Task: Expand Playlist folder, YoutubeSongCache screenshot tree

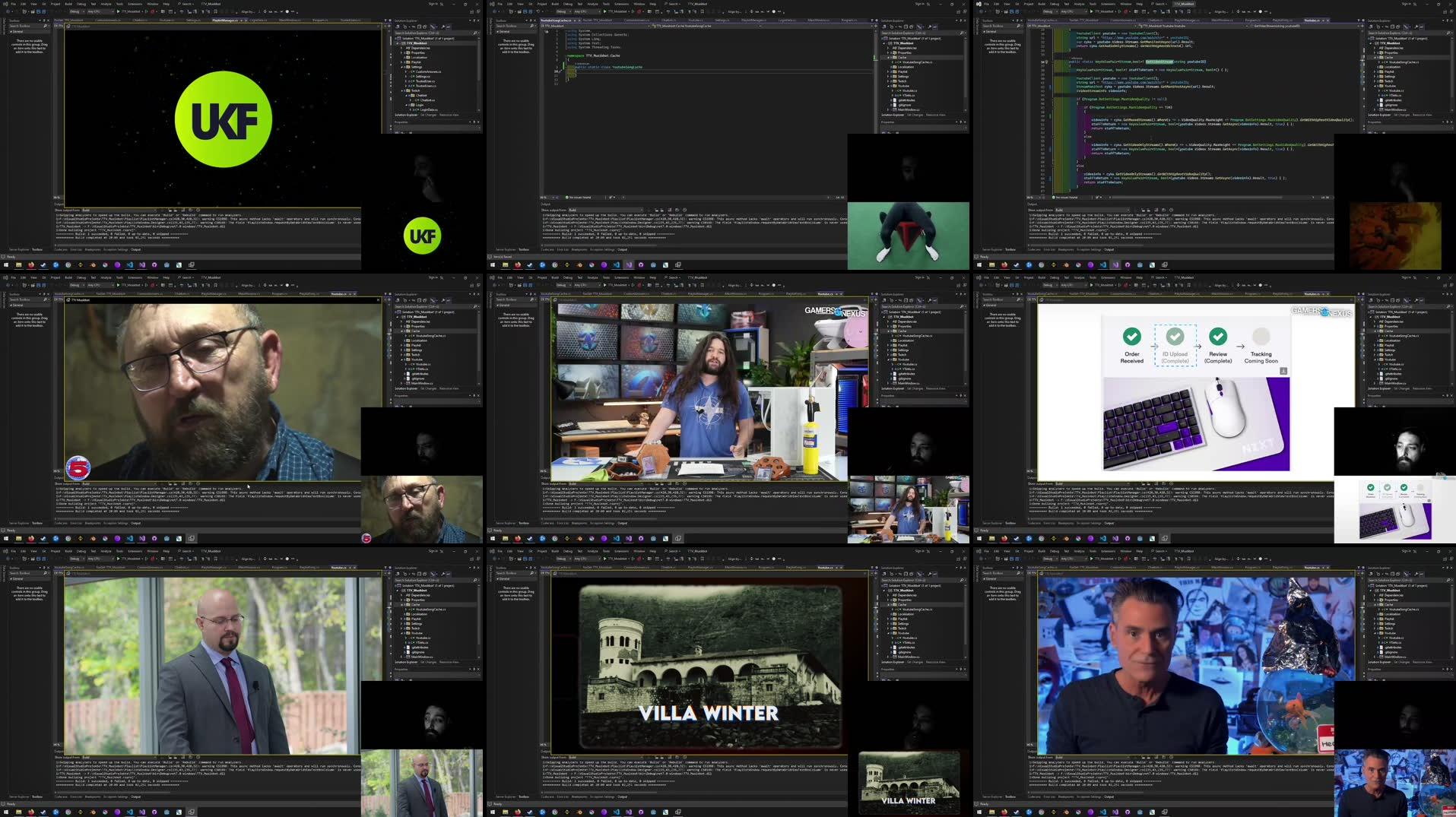Action: click(x=888, y=72)
